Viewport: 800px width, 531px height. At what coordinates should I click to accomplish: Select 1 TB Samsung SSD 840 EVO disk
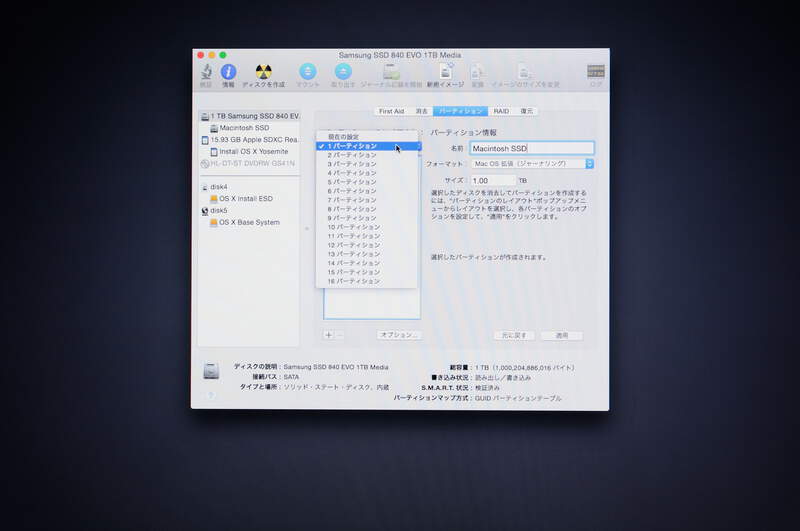249,116
